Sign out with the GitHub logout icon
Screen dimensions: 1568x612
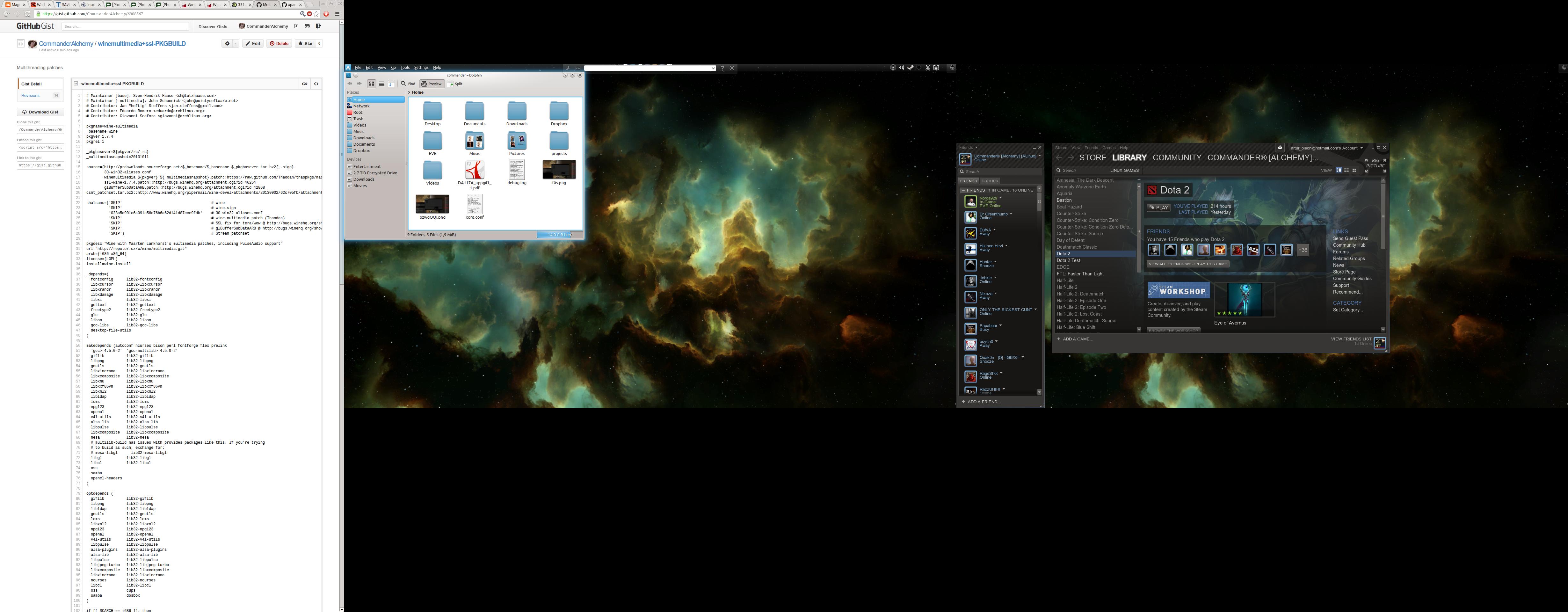pos(319,26)
